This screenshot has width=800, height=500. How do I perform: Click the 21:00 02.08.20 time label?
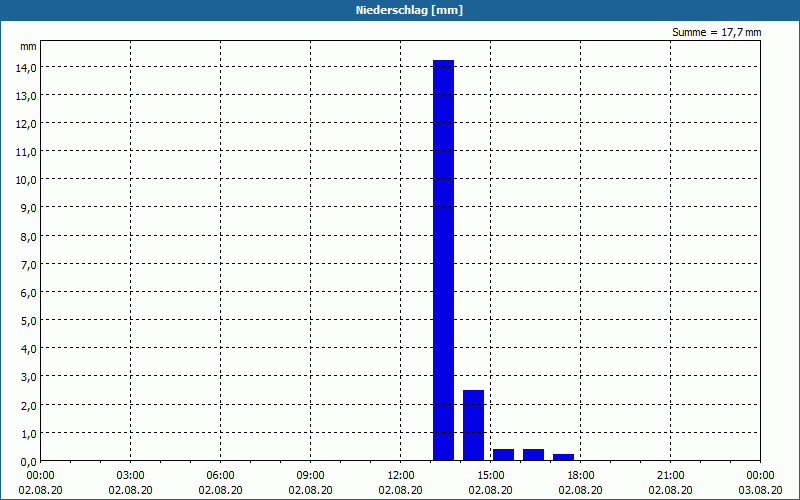[x=670, y=483]
